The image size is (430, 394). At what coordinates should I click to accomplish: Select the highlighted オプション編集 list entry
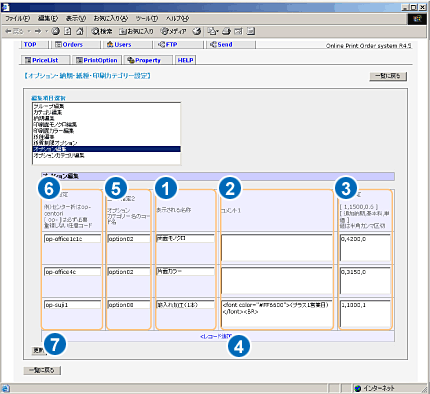coord(106,149)
